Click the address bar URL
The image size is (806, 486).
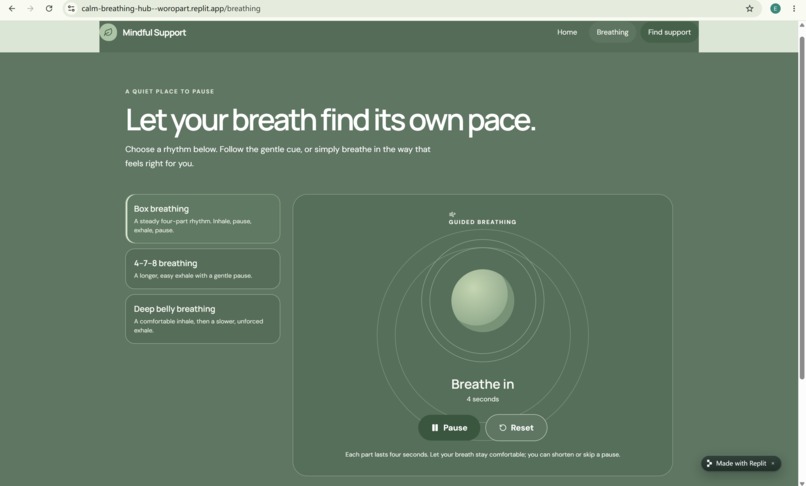point(171,8)
